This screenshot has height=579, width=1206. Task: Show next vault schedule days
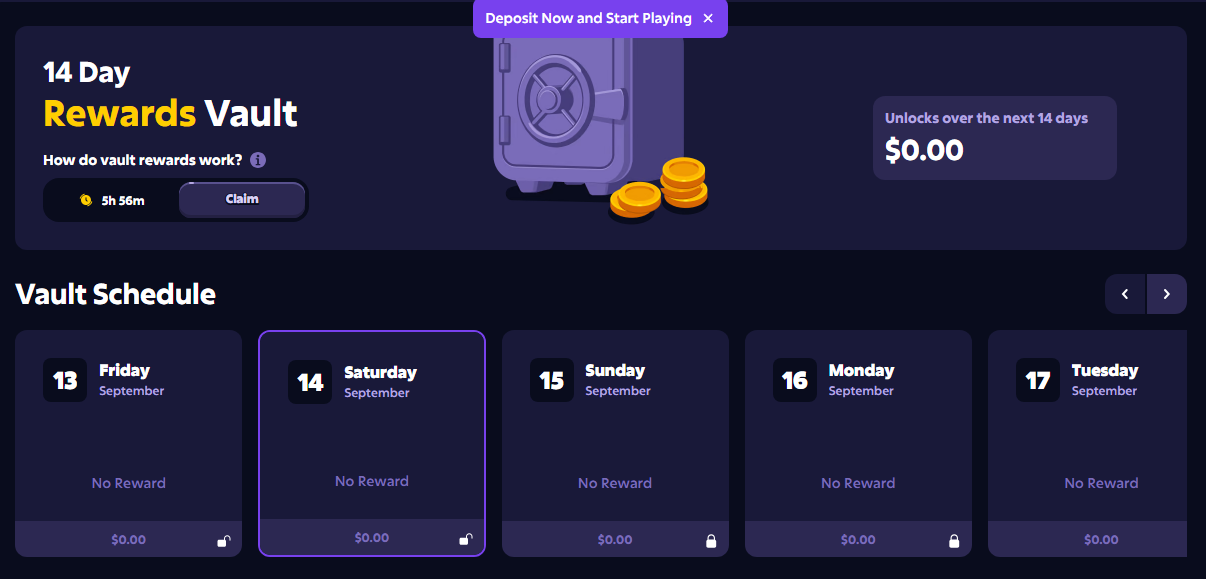1167,294
